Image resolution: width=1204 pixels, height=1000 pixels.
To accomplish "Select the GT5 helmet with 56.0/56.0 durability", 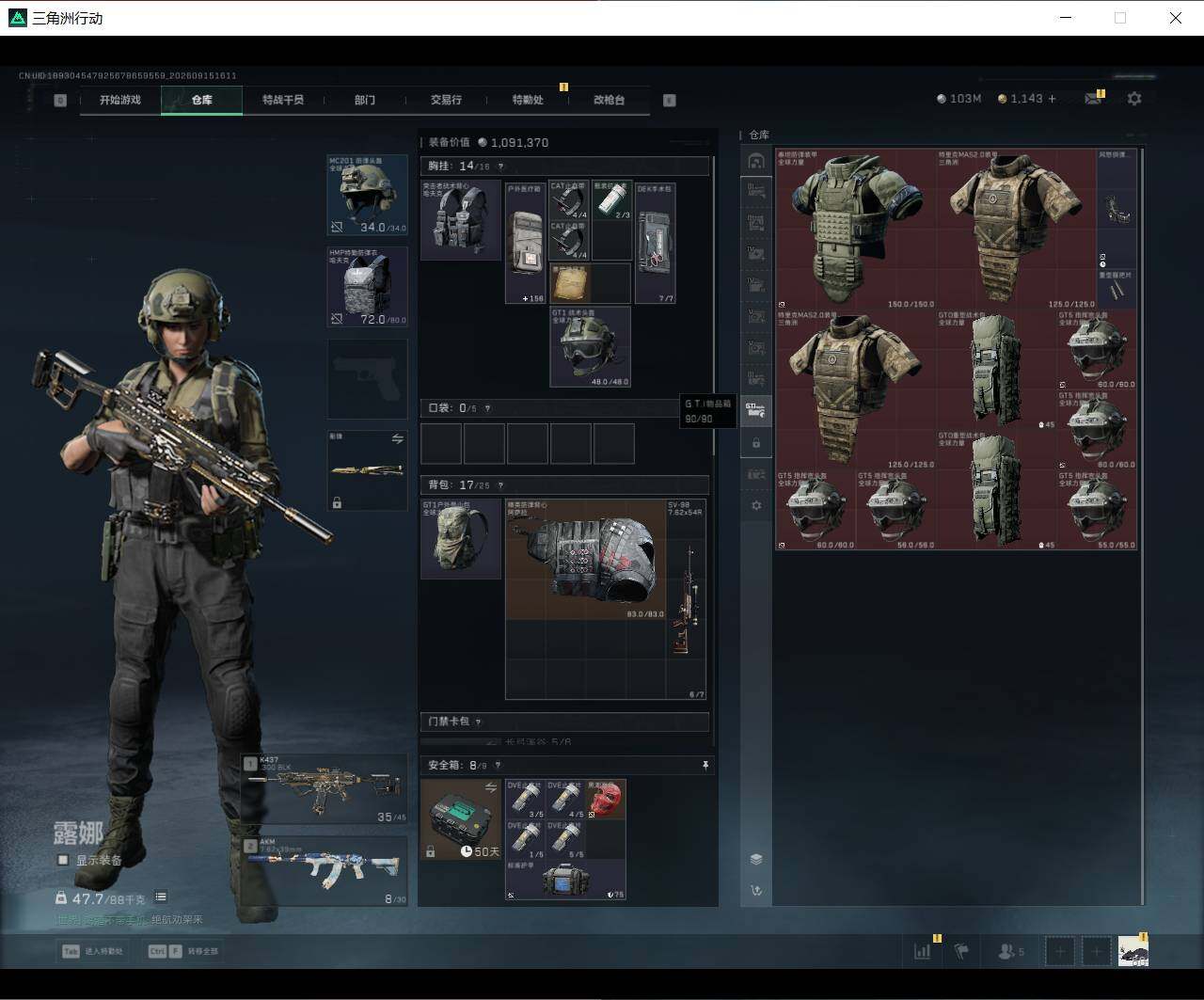I will [x=895, y=510].
